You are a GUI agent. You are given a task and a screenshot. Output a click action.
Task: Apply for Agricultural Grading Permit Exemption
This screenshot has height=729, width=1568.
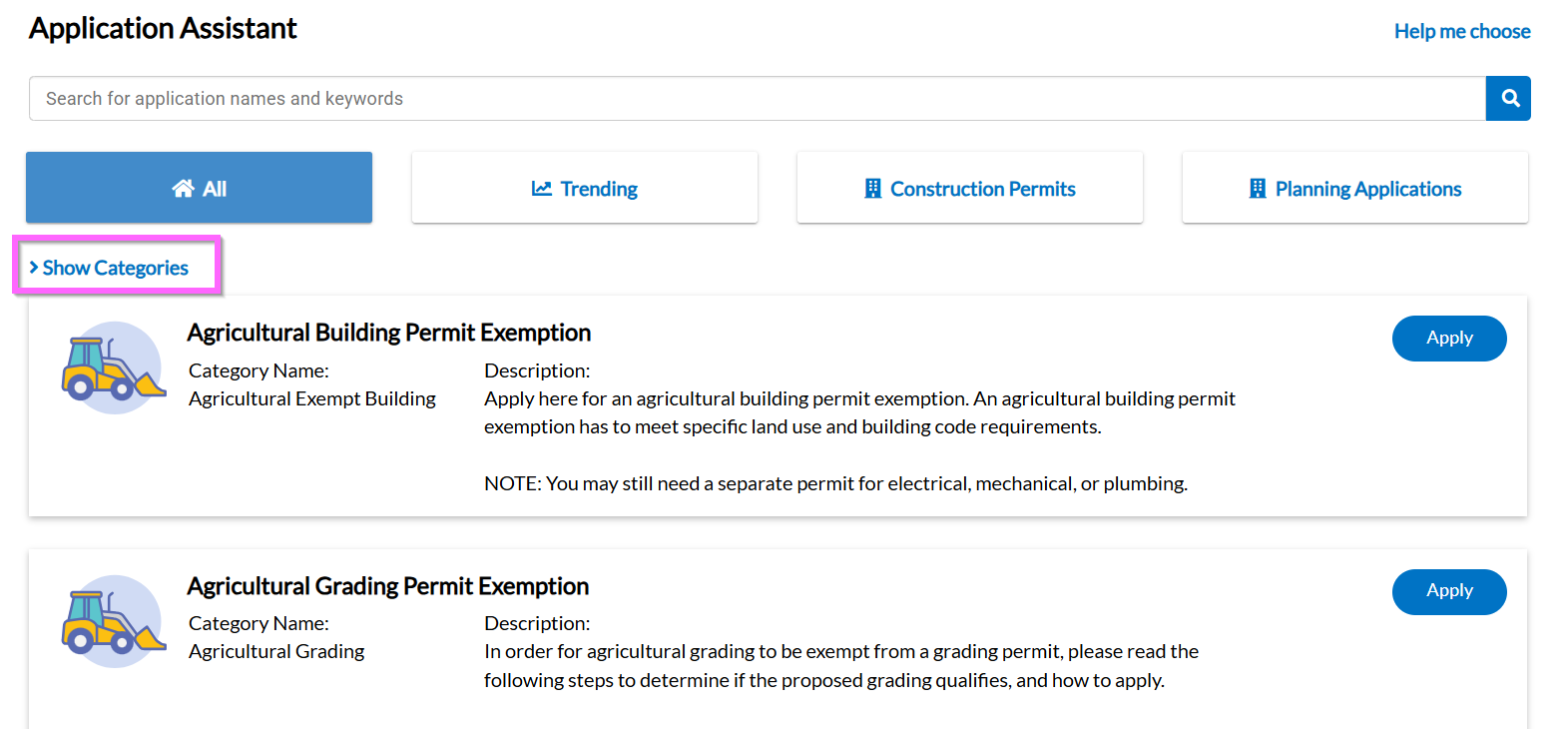tap(1449, 591)
